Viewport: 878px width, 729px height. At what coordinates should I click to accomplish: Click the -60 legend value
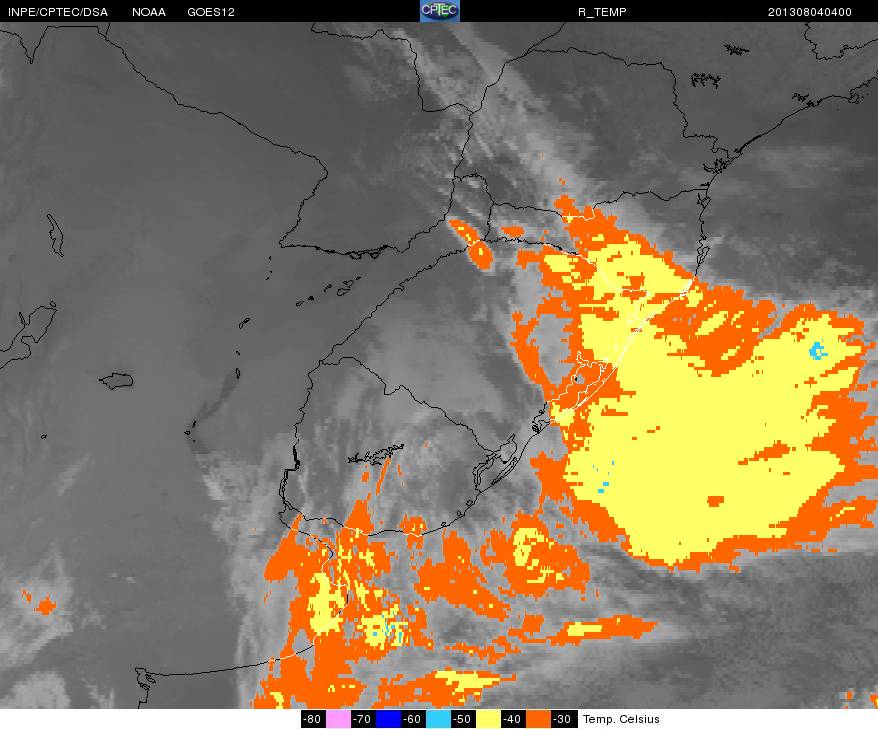point(413,719)
